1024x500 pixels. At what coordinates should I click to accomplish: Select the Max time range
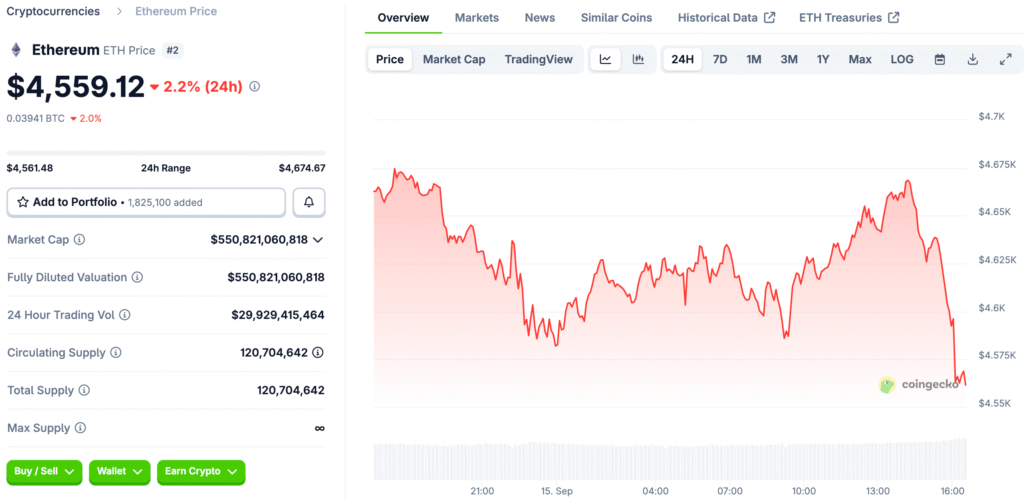click(x=860, y=59)
